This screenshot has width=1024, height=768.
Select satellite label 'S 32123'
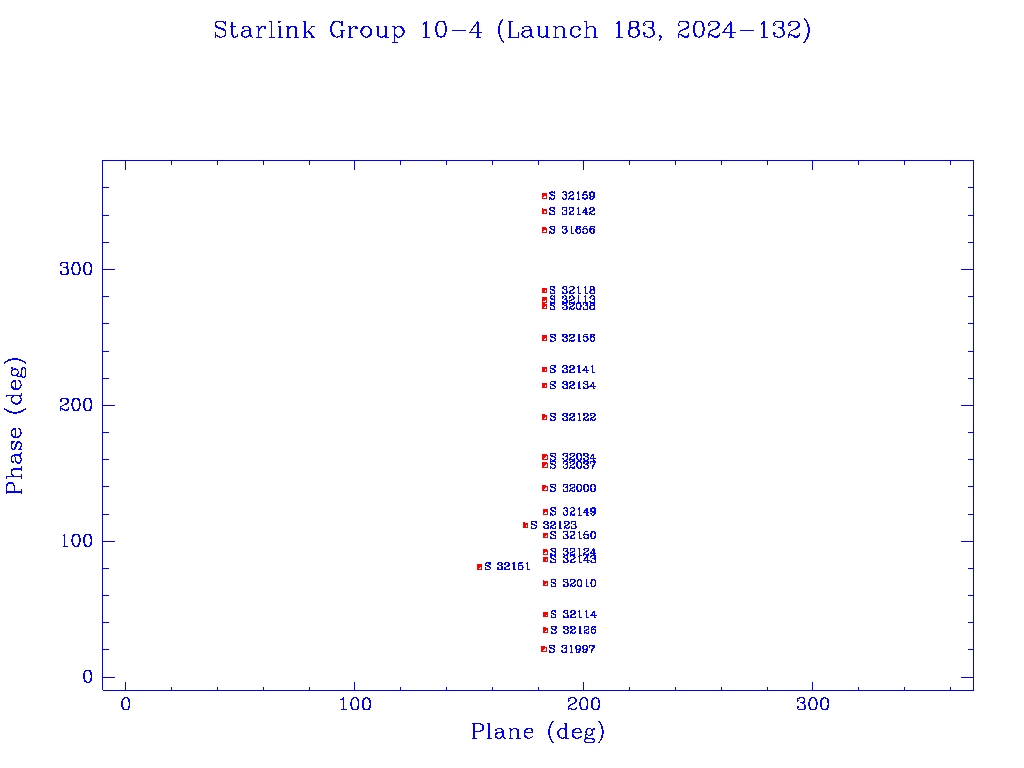(553, 525)
